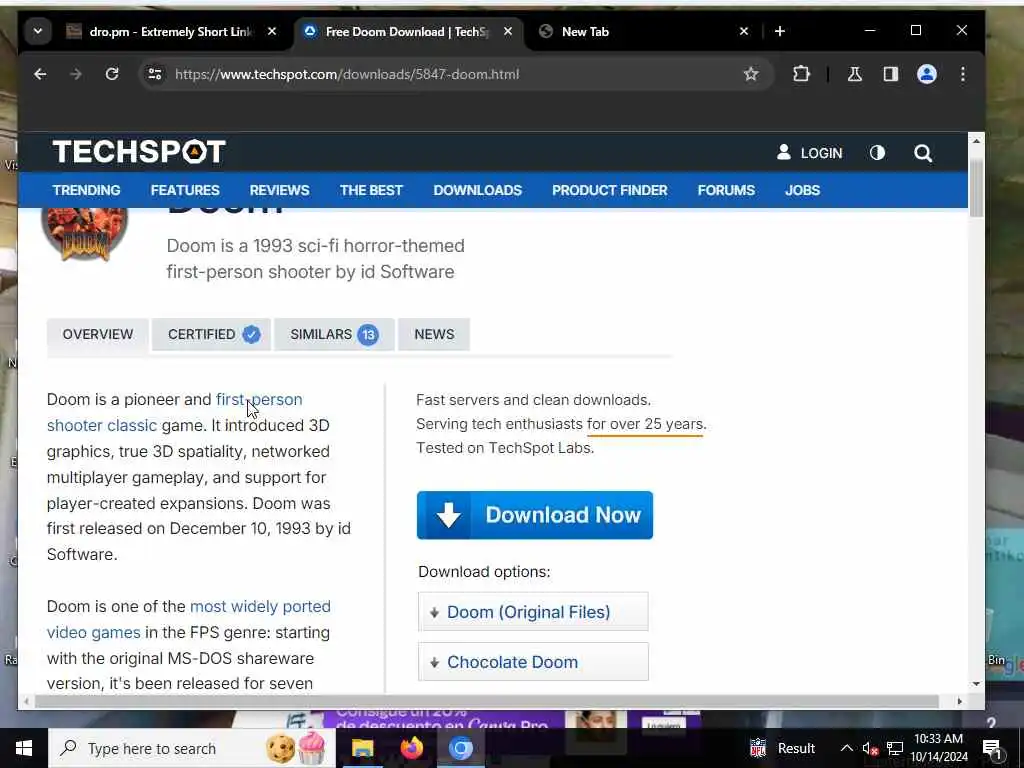1024x768 pixels.
Task: Select the NEWS tab
Action: click(x=434, y=334)
